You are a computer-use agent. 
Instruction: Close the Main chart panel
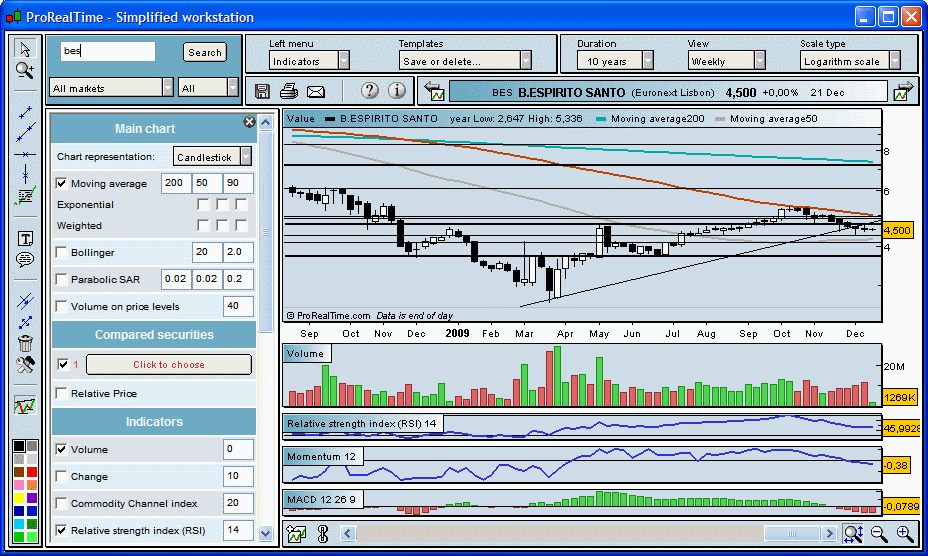pyautogui.click(x=249, y=121)
